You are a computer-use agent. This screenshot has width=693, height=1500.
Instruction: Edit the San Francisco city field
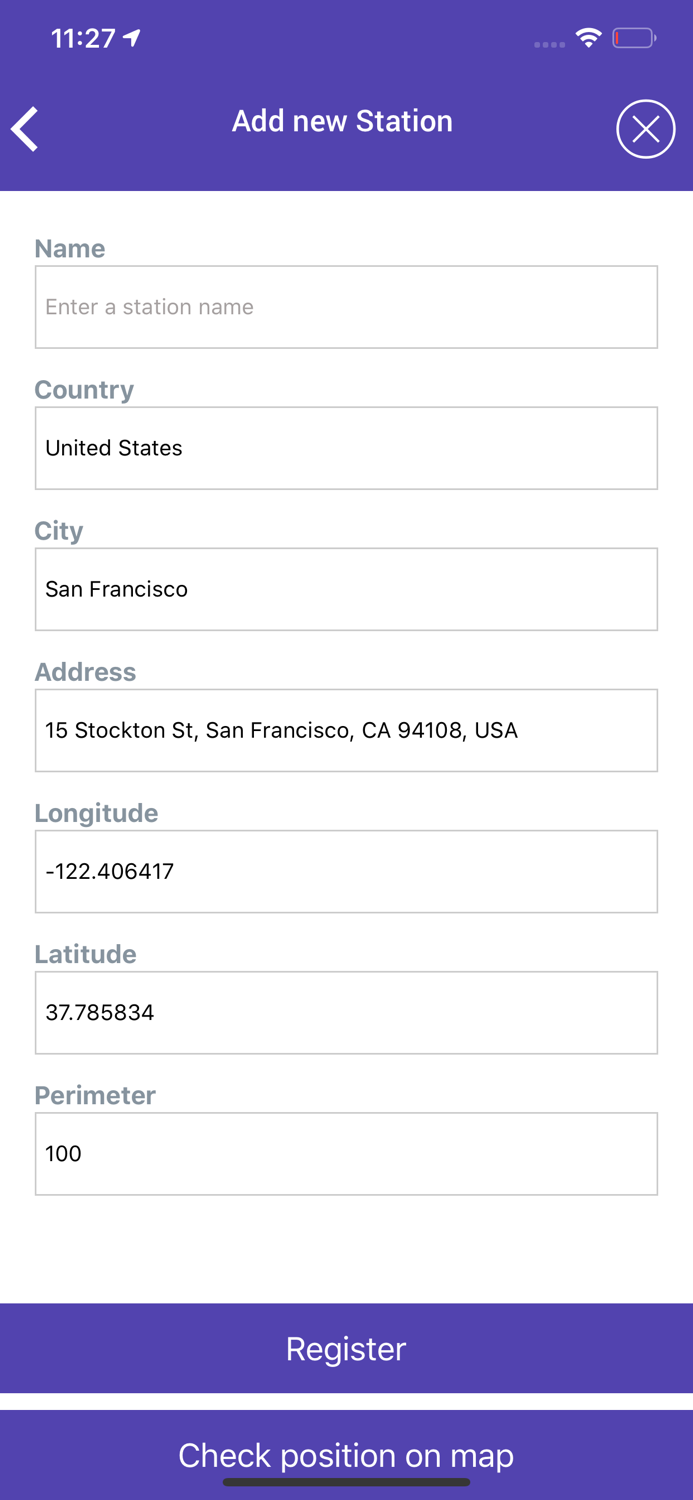pyautogui.click(x=346, y=589)
